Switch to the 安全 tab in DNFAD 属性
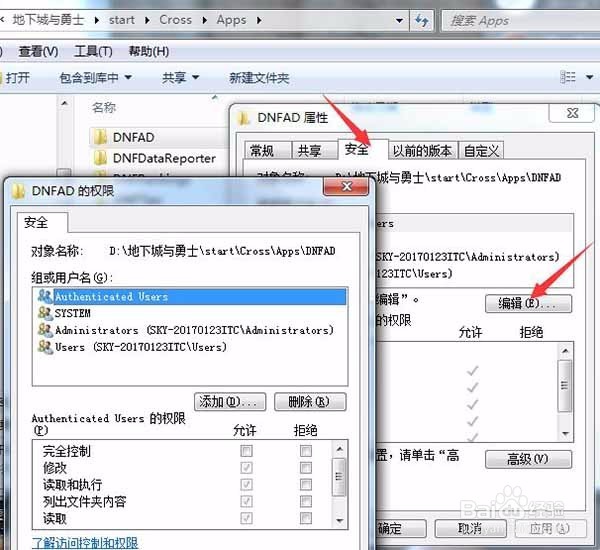Image resolution: width=600 pixels, height=550 pixels. coord(362,149)
